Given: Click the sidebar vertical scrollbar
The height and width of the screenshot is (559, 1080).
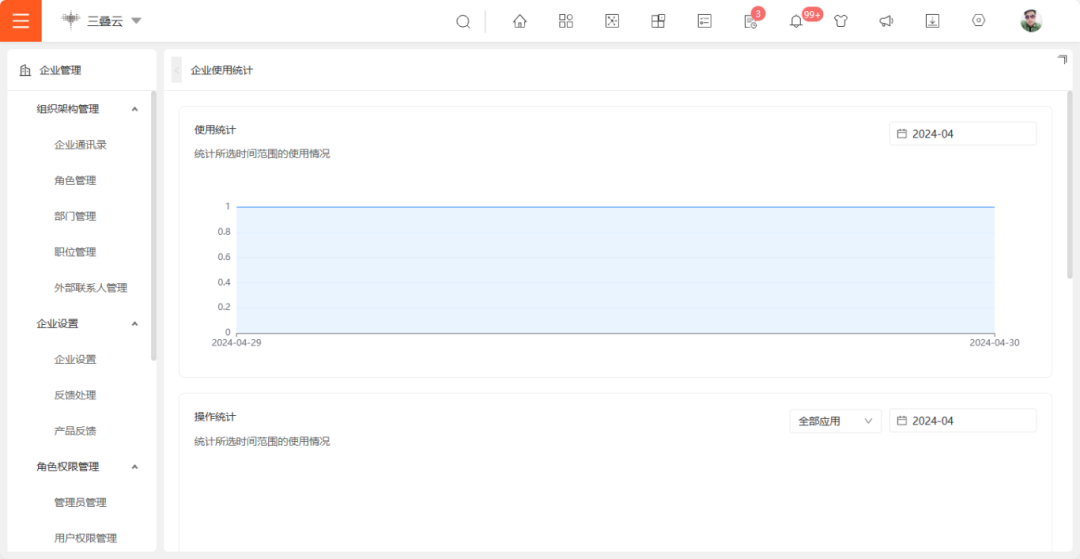Looking at the screenshot, I should [154, 226].
